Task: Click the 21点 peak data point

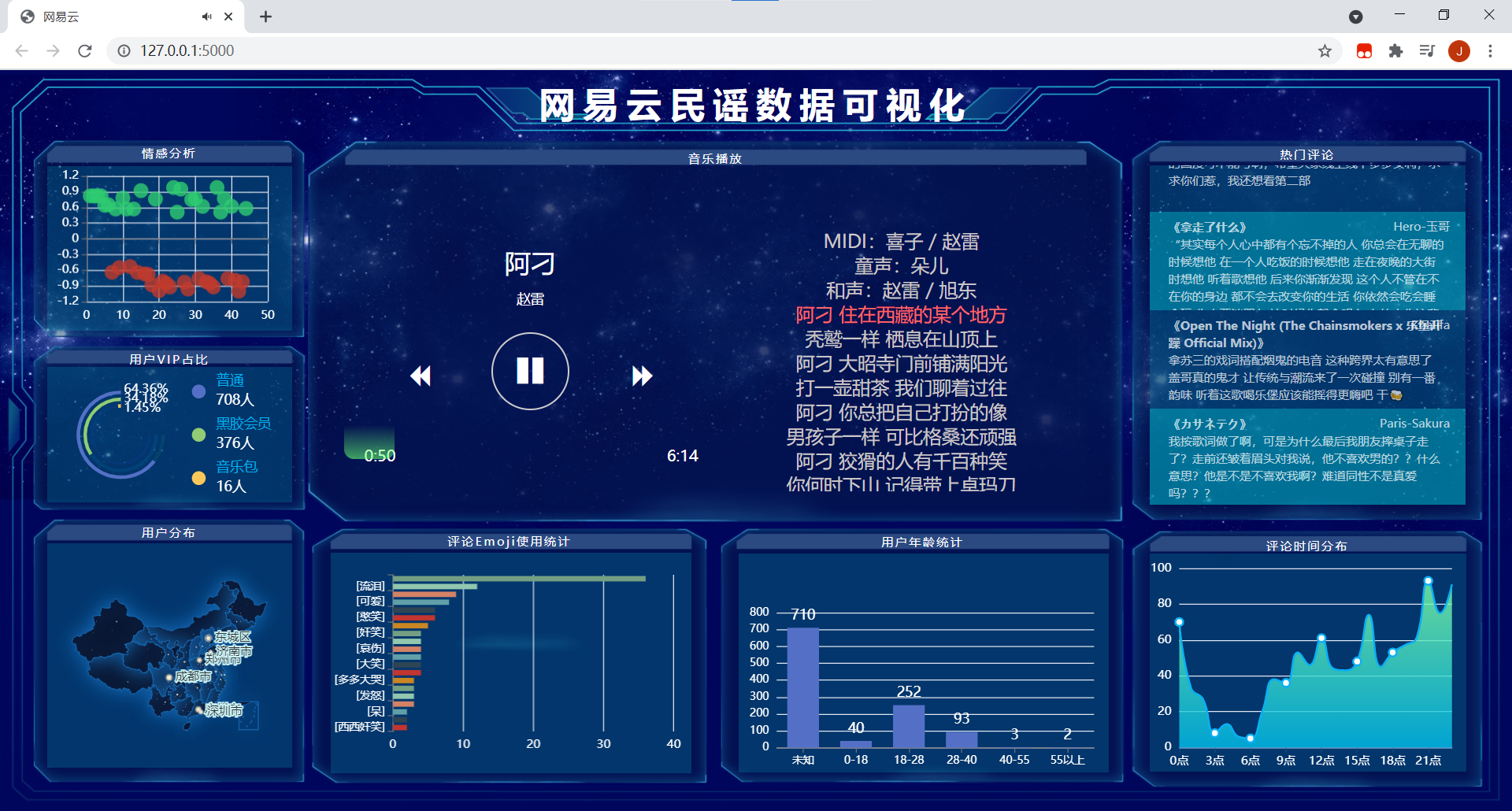Action: click(x=1428, y=581)
